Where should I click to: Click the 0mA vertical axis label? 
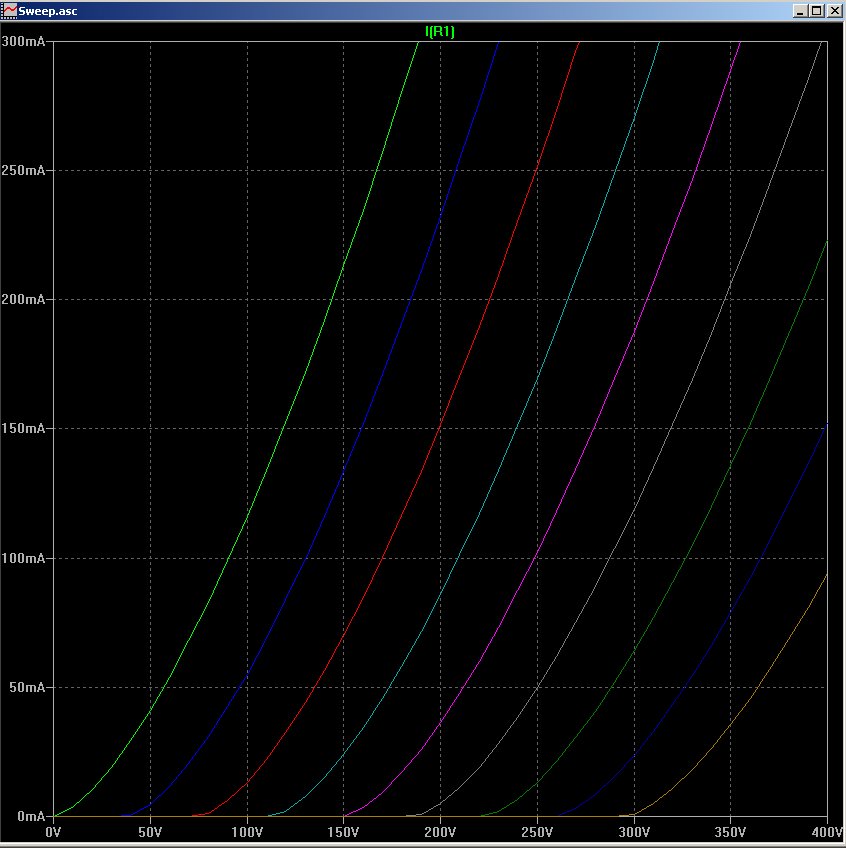click(31, 816)
